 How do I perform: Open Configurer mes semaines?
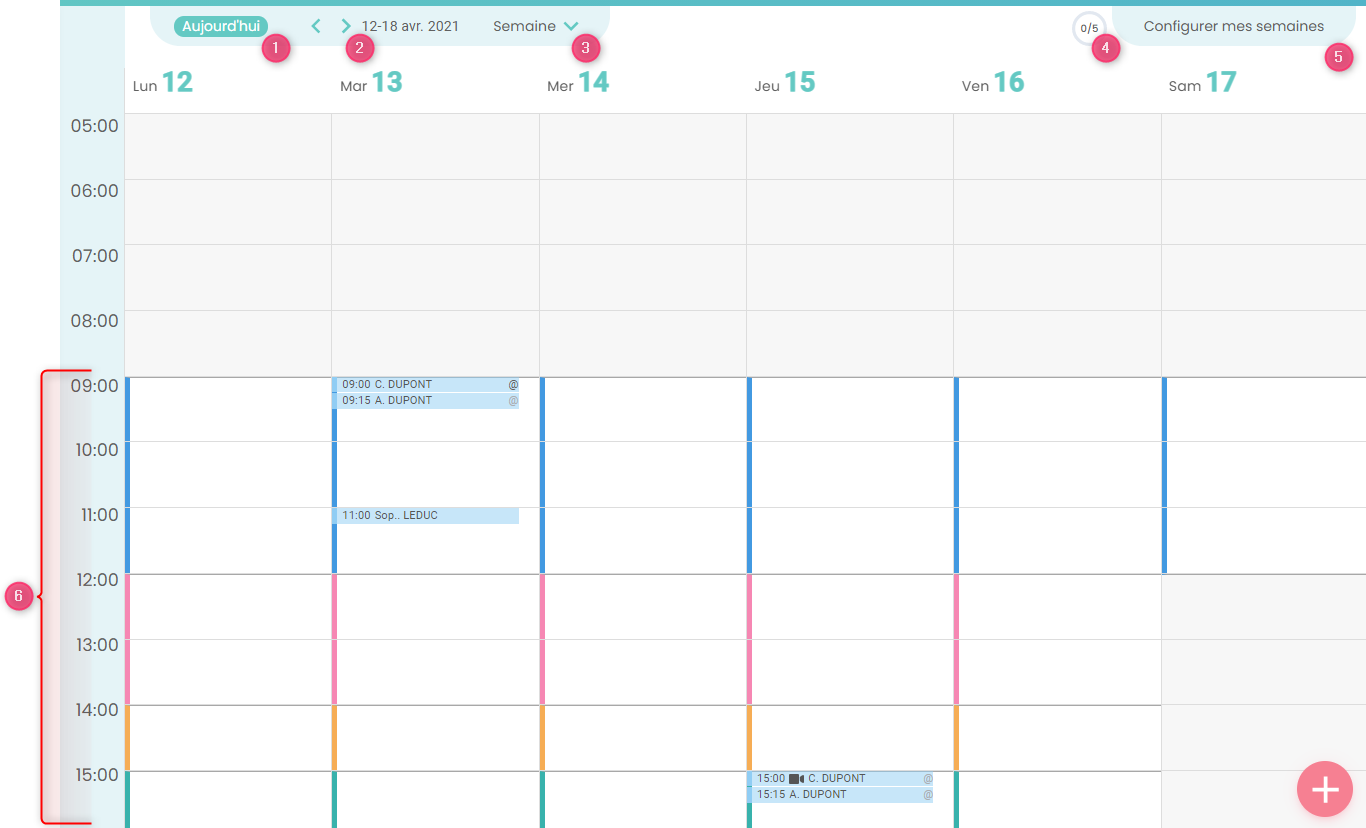[x=1233, y=26]
